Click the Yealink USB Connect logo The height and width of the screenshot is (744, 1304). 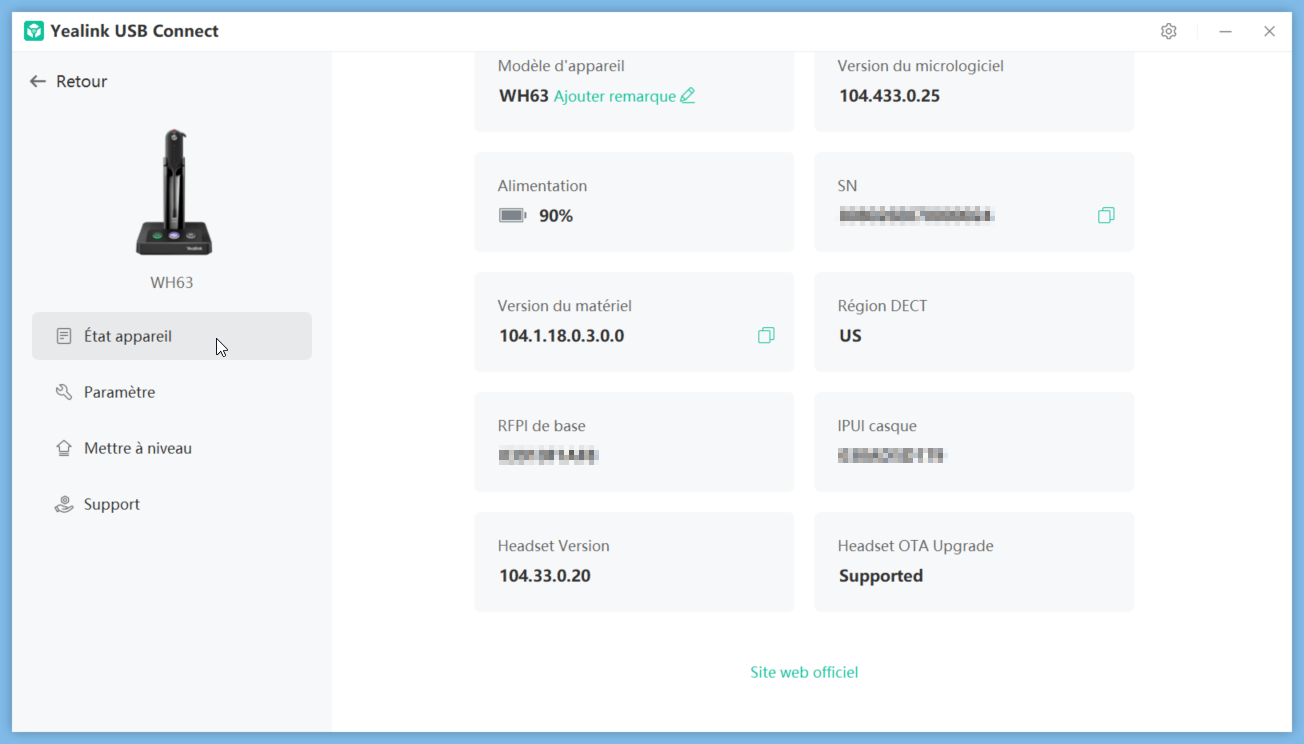pyautogui.click(x=34, y=31)
